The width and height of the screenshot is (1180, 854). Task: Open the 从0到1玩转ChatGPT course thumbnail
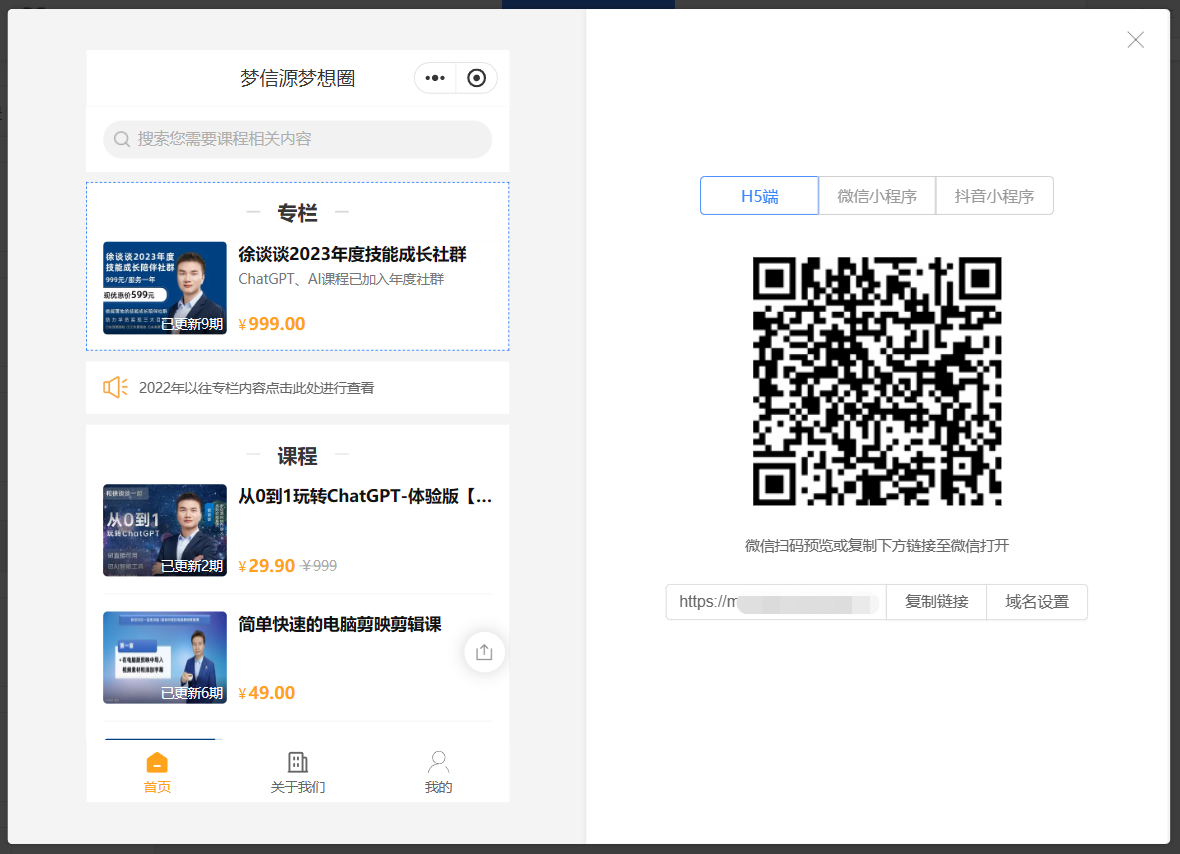165,530
